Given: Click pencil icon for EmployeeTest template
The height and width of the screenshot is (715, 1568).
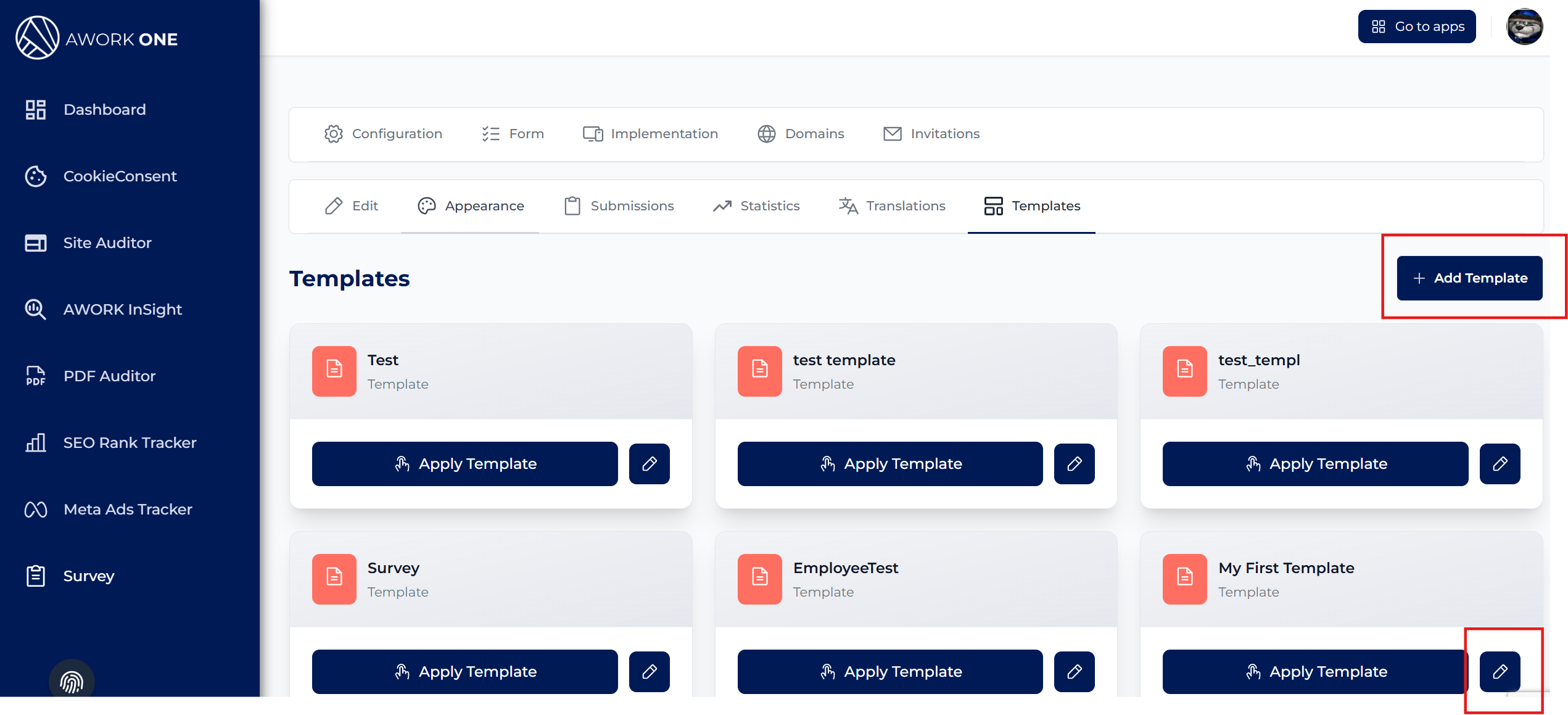Looking at the screenshot, I should coord(1074,671).
